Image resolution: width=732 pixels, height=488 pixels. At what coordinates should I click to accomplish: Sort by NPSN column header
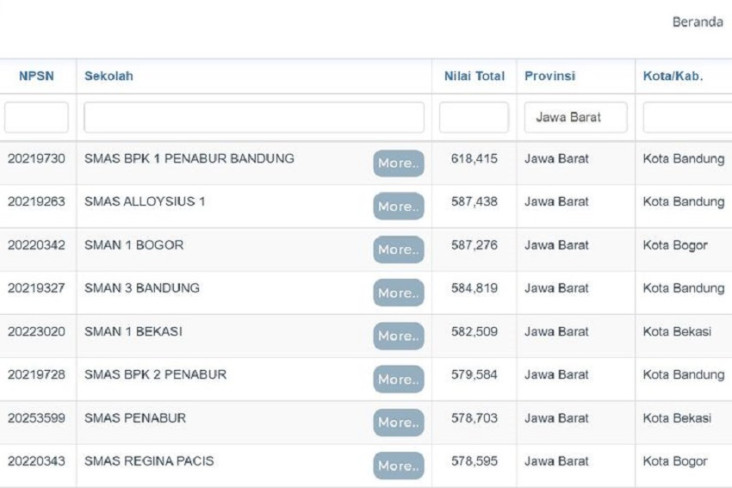[36, 76]
